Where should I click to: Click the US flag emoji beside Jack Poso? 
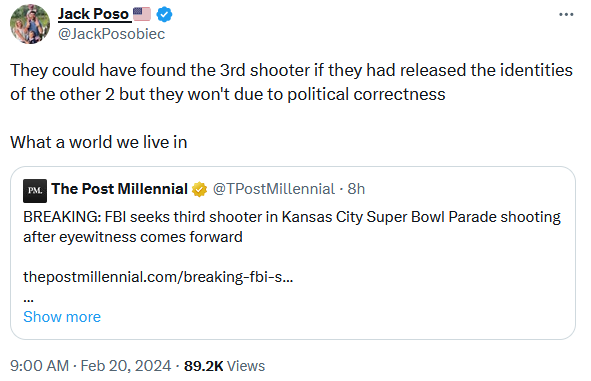pos(142,14)
